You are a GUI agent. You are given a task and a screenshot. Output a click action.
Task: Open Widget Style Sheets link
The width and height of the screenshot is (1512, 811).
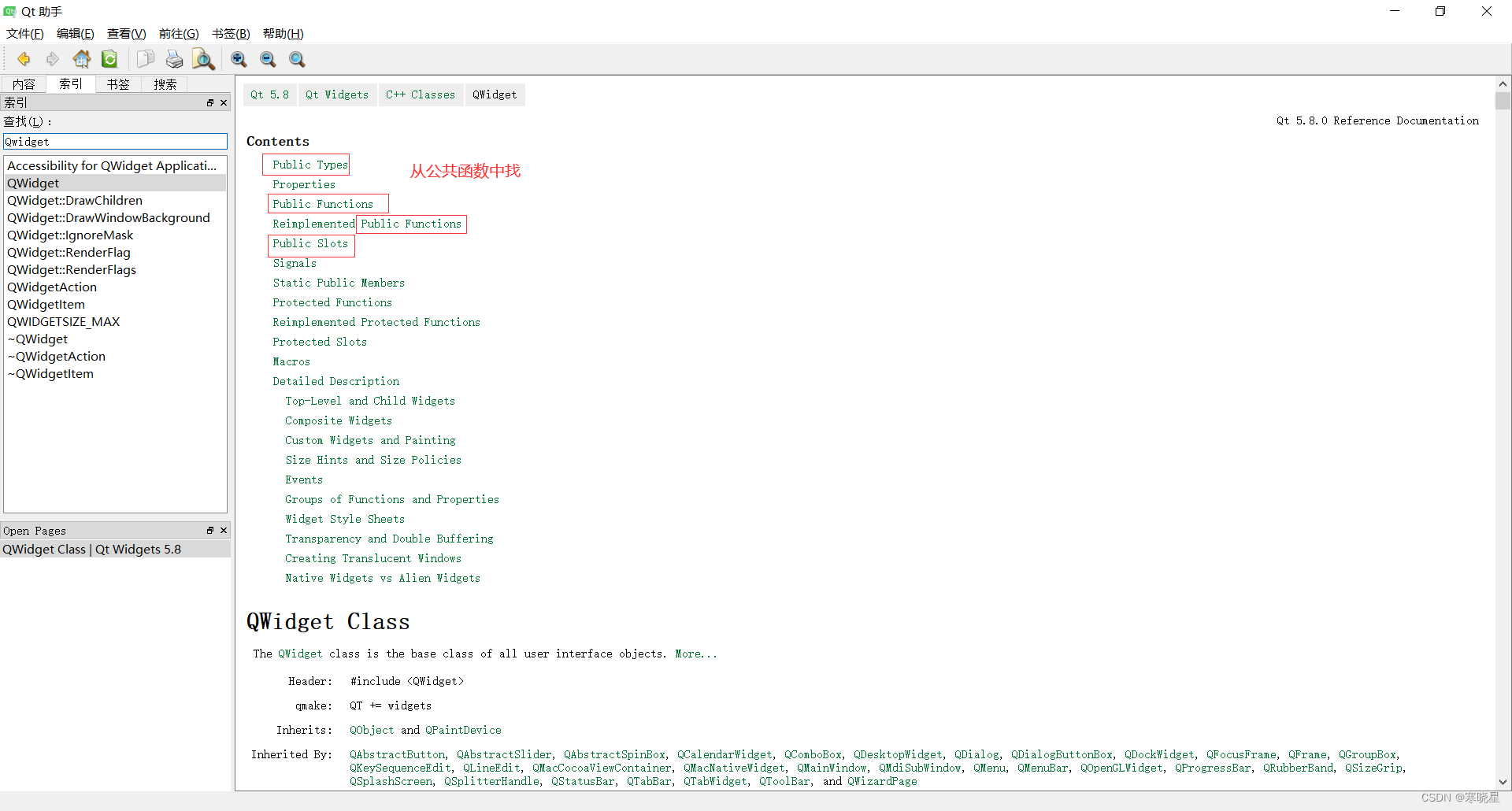coord(345,519)
